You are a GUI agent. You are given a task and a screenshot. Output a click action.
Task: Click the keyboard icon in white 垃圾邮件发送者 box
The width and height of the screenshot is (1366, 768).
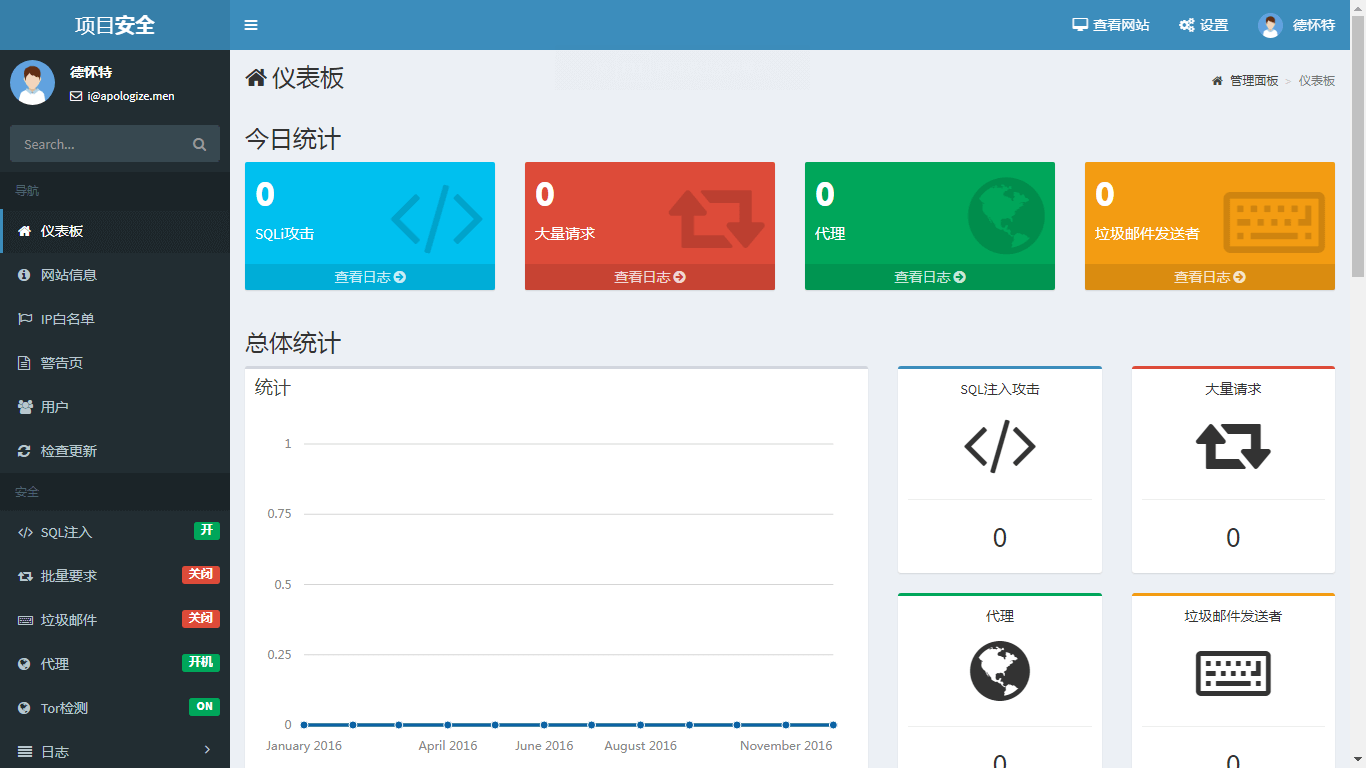1233,673
